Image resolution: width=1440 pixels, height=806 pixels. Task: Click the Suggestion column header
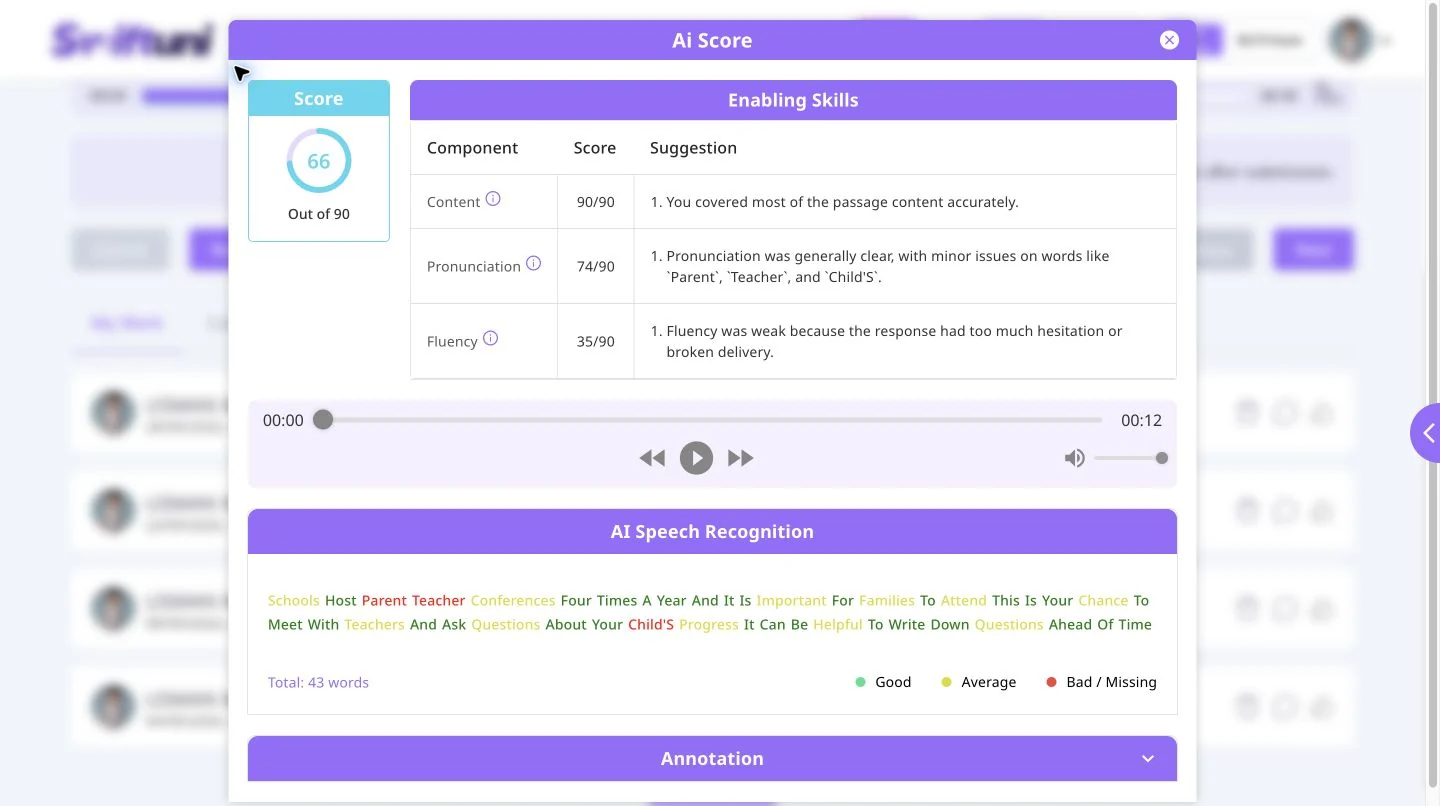tap(693, 148)
